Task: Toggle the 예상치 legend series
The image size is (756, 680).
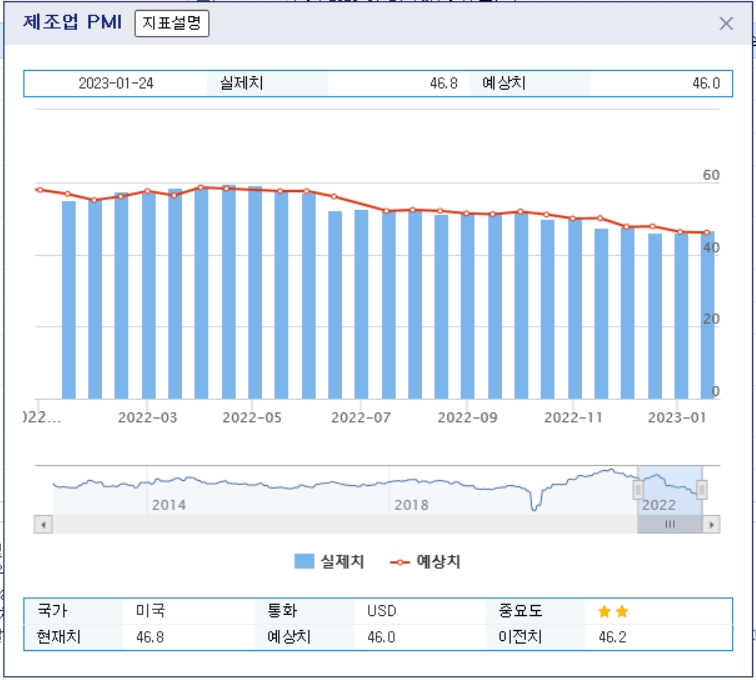Action: (425, 561)
